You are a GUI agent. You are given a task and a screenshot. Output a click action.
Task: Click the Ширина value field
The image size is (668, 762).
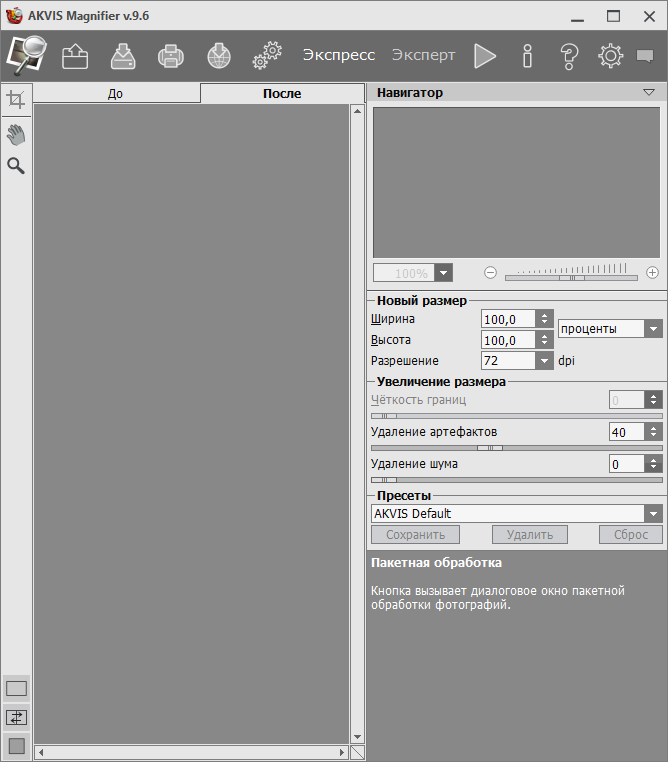(x=508, y=319)
